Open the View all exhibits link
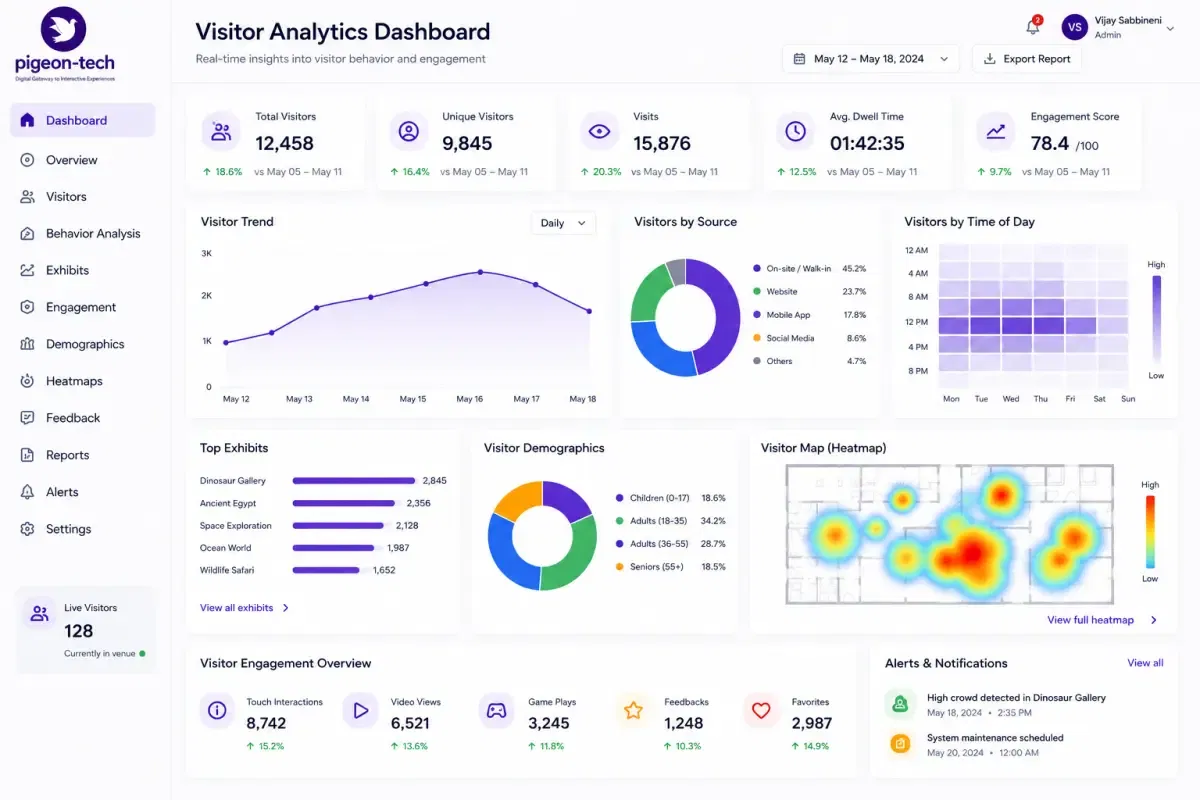Screen dimensions: 1200x800 245,608
